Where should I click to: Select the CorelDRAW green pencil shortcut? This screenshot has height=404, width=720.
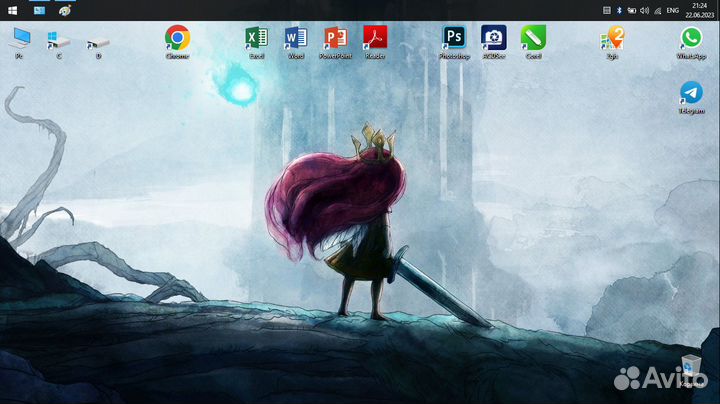click(x=533, y=42)
